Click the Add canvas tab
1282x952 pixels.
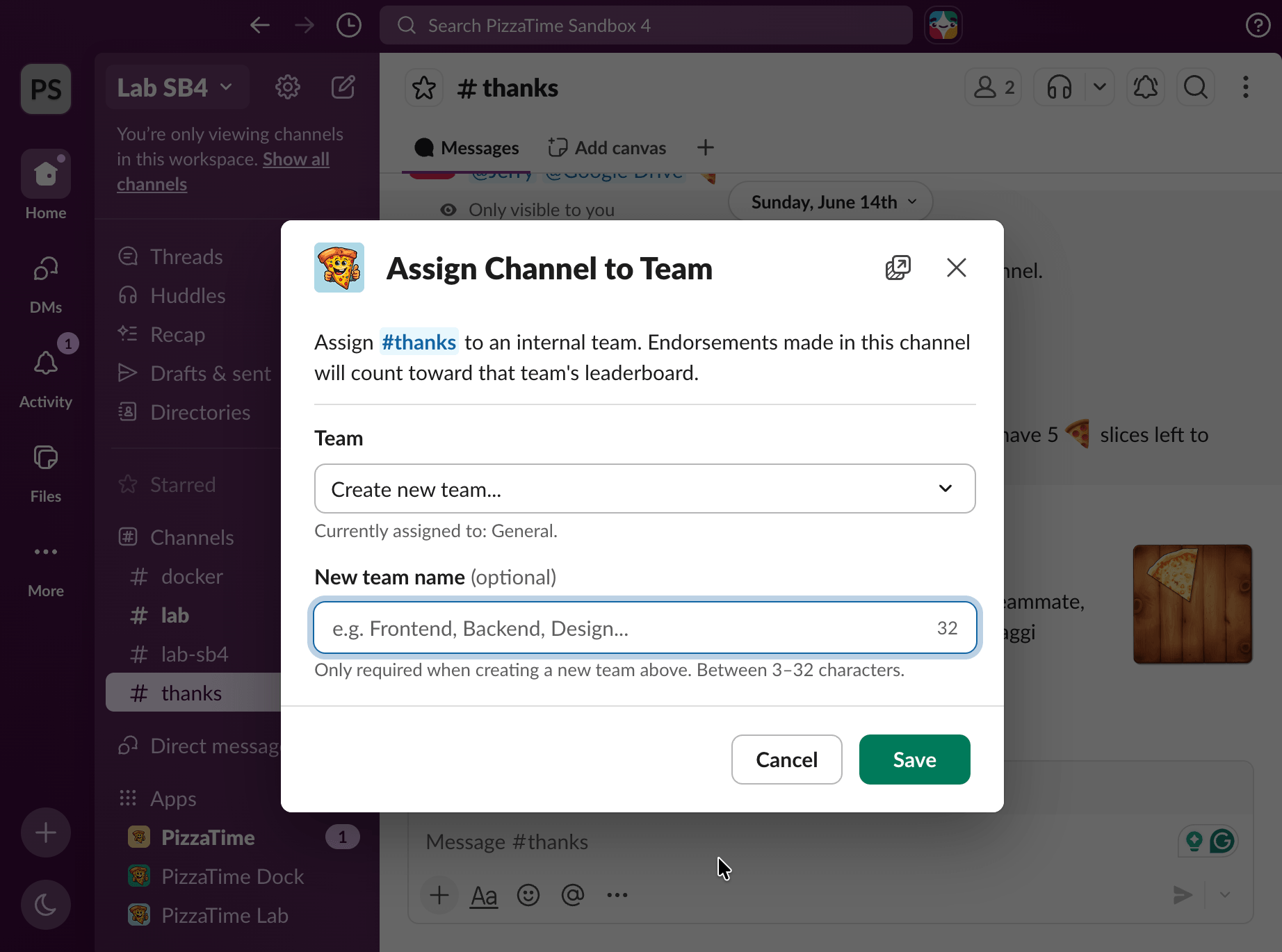[x=607, y=147]
